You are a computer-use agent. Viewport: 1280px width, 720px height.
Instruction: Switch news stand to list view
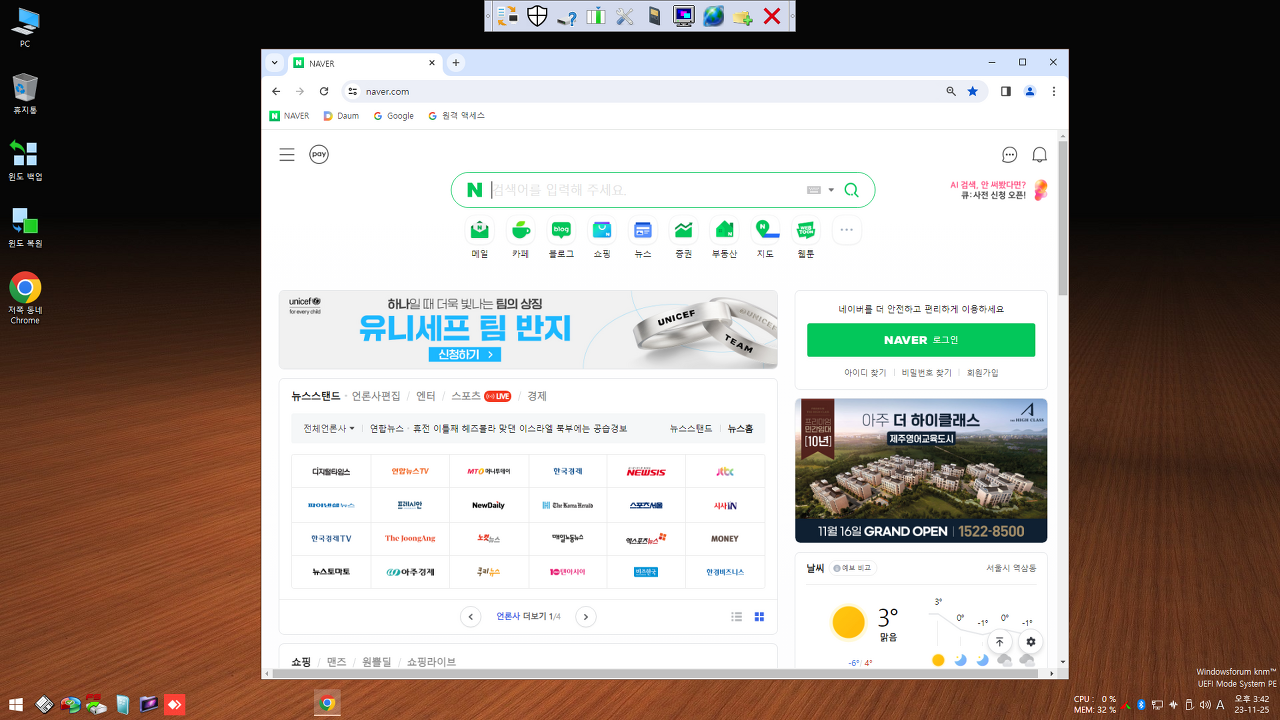pos(737,617)
